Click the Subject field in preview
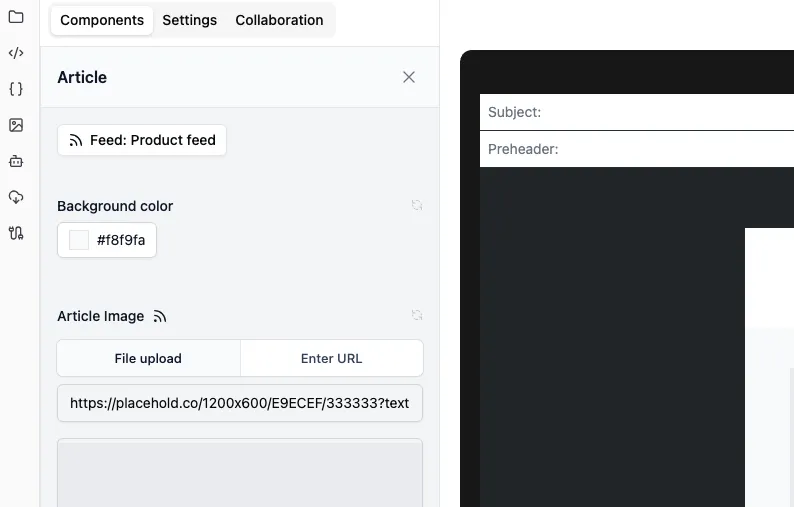 pos(637,112)
